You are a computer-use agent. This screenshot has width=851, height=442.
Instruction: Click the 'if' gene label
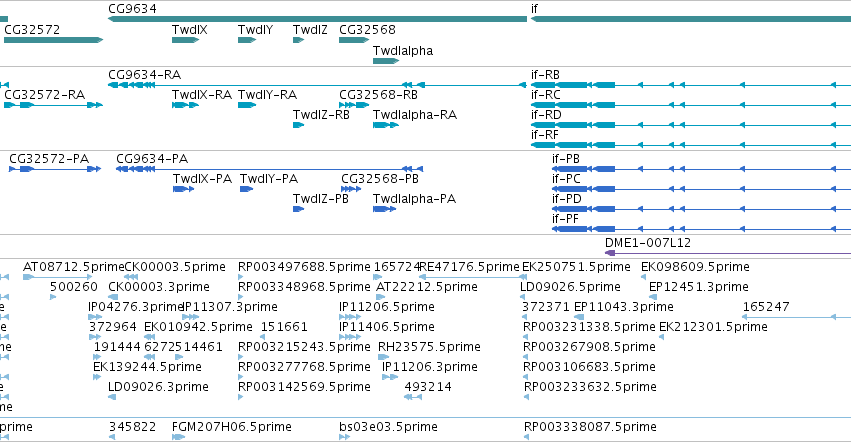point(535,9)
